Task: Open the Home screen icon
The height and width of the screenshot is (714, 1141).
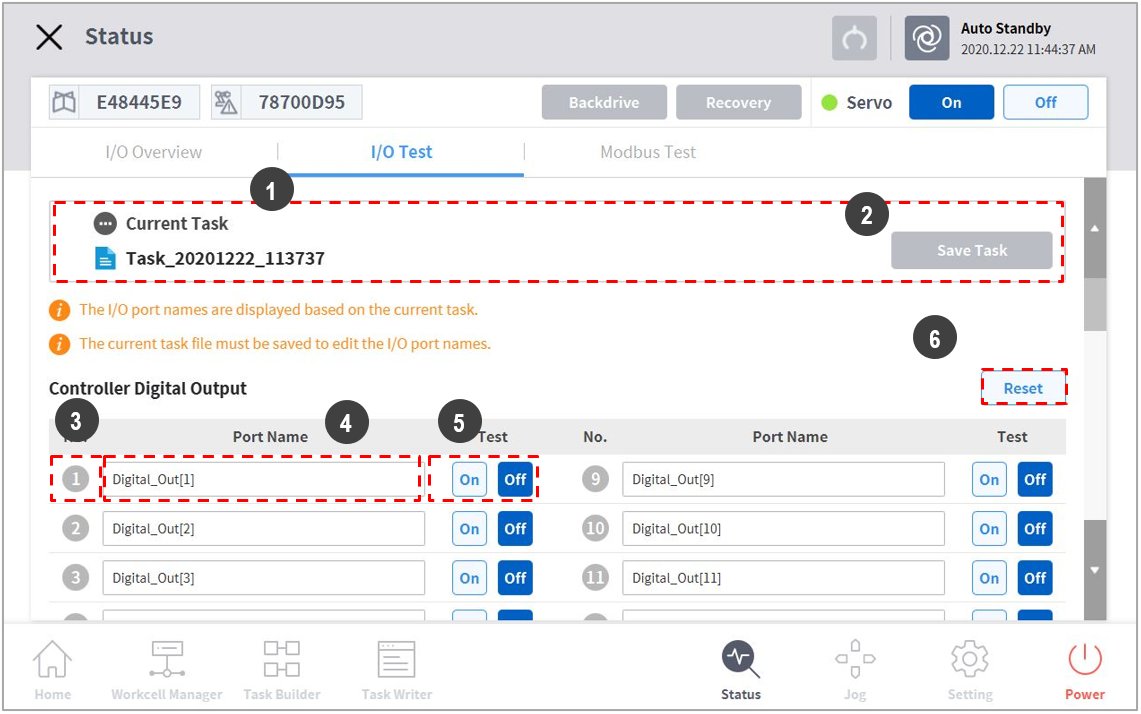Action: 52,660
